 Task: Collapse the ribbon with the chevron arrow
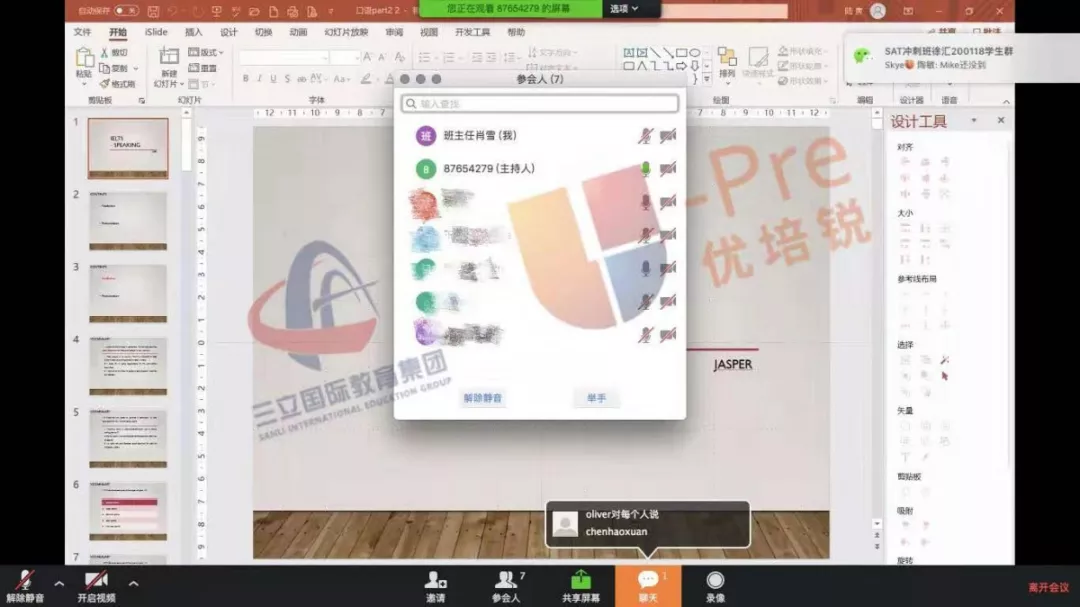click(1006, 101)
